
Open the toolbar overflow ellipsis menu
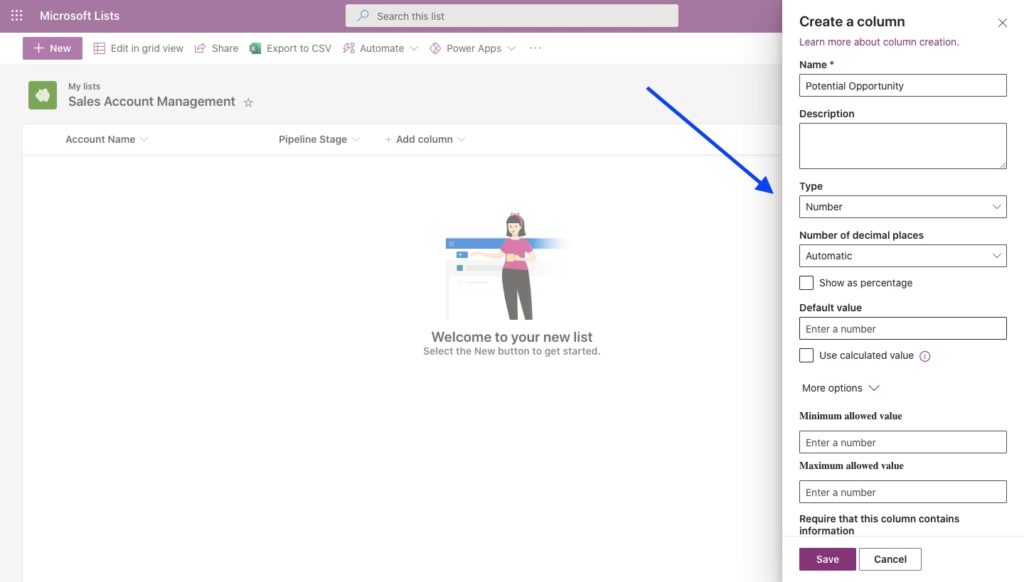point(536,48)
